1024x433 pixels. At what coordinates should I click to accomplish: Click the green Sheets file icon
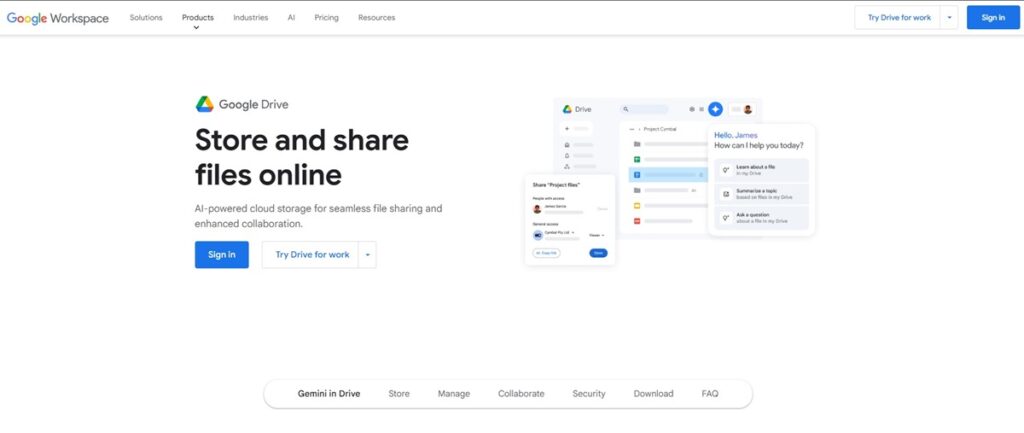click(637, 159)
